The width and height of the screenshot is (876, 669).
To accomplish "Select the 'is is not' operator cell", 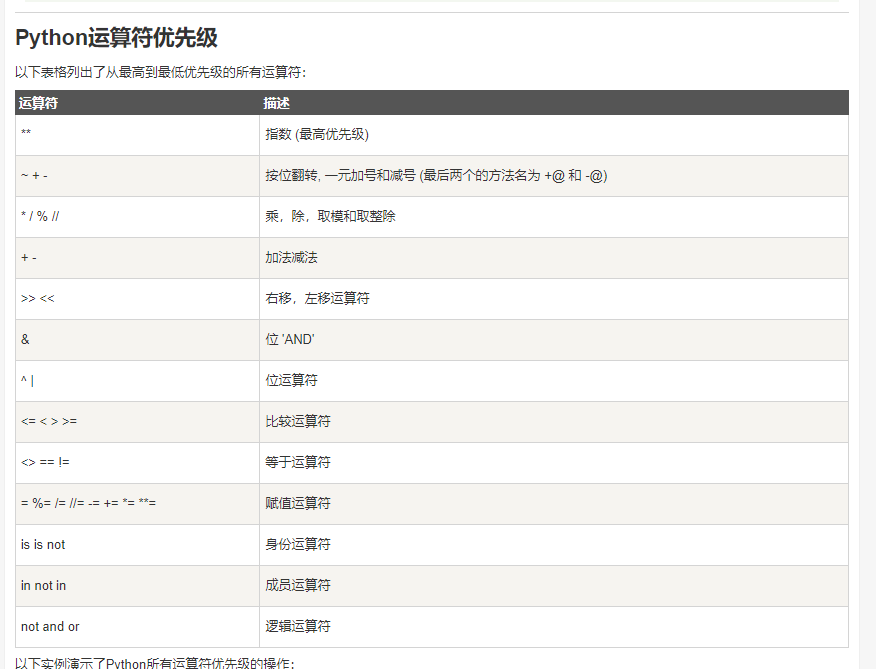I will click(137, 545).
